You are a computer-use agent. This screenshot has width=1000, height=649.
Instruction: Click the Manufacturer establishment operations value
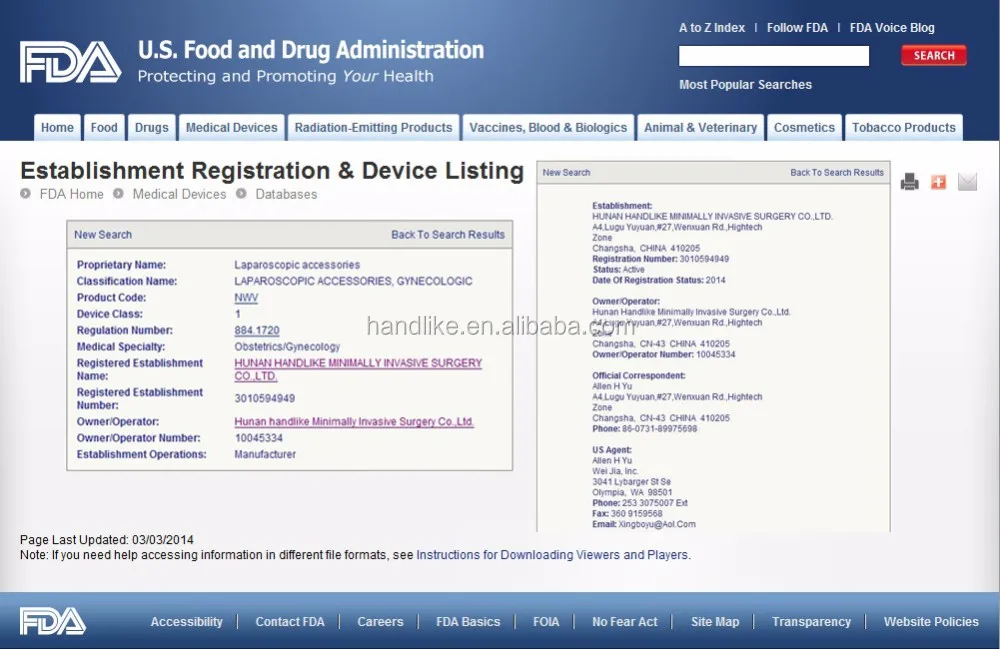265,455
